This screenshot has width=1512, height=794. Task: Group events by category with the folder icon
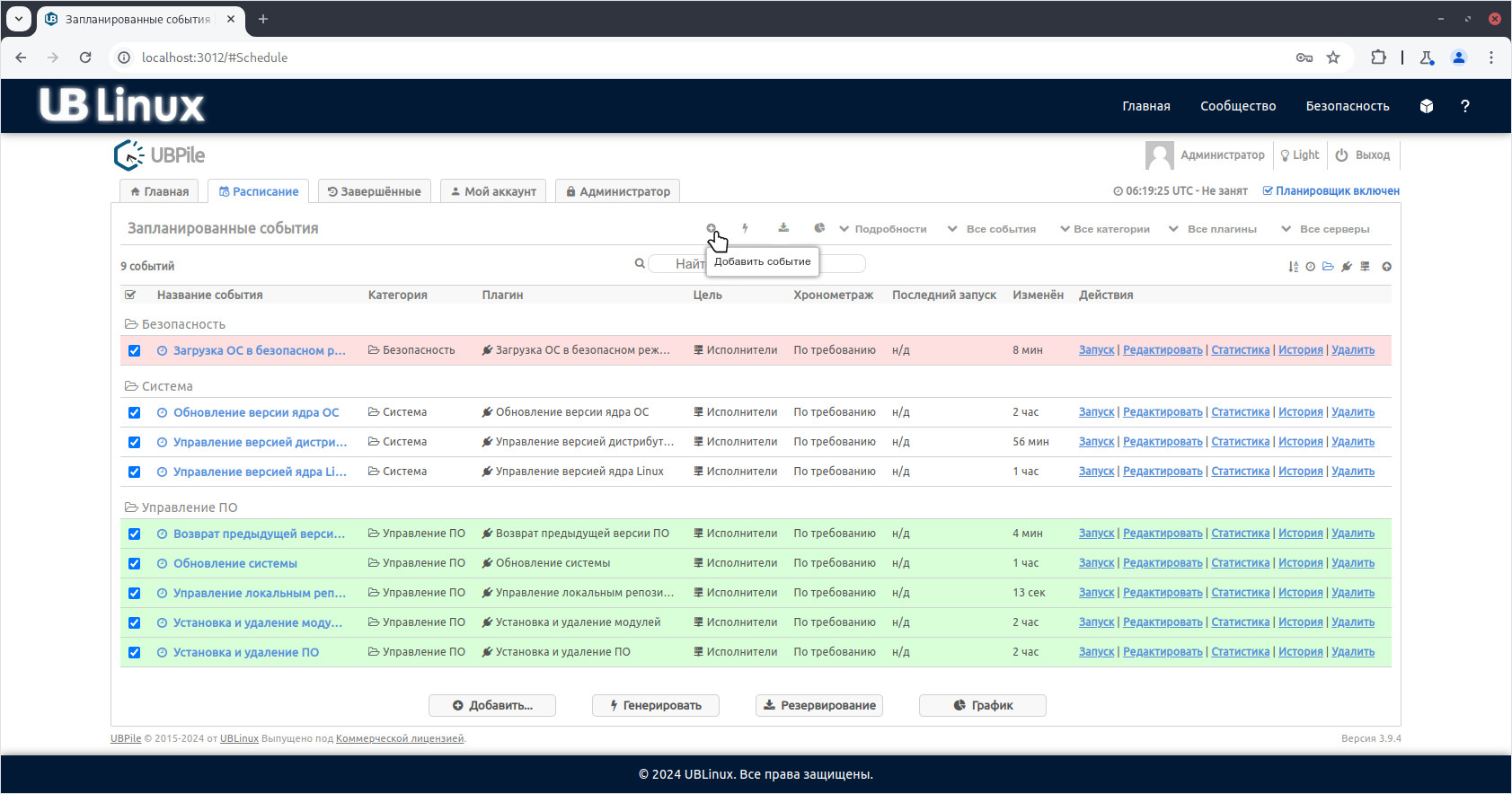click(x=1328, y=267)
